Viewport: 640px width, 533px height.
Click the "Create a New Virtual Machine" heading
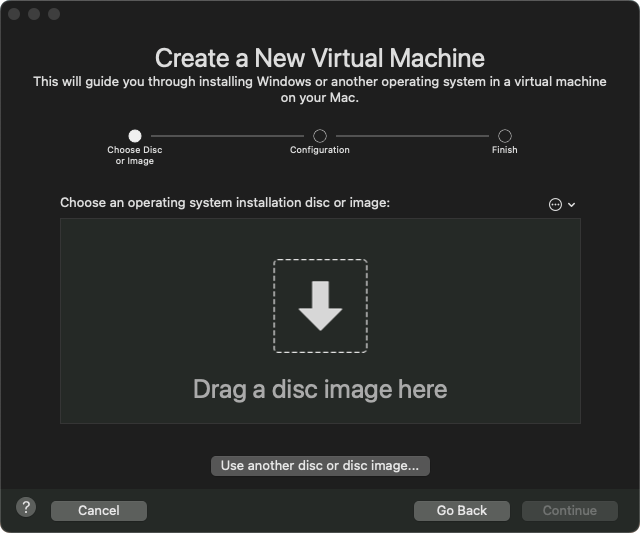coord(320,57)
